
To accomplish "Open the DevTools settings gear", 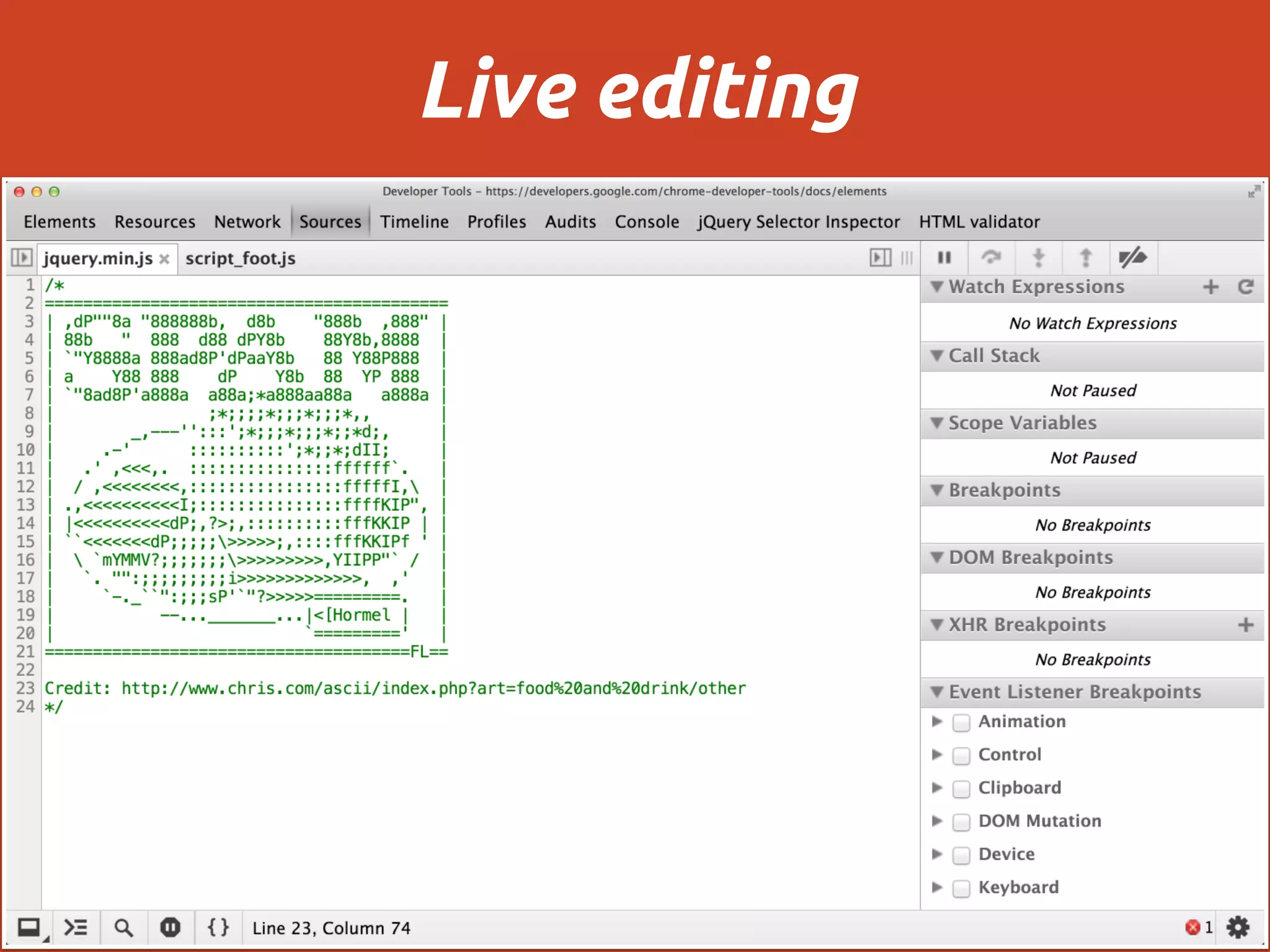I will coord(1238,927).
